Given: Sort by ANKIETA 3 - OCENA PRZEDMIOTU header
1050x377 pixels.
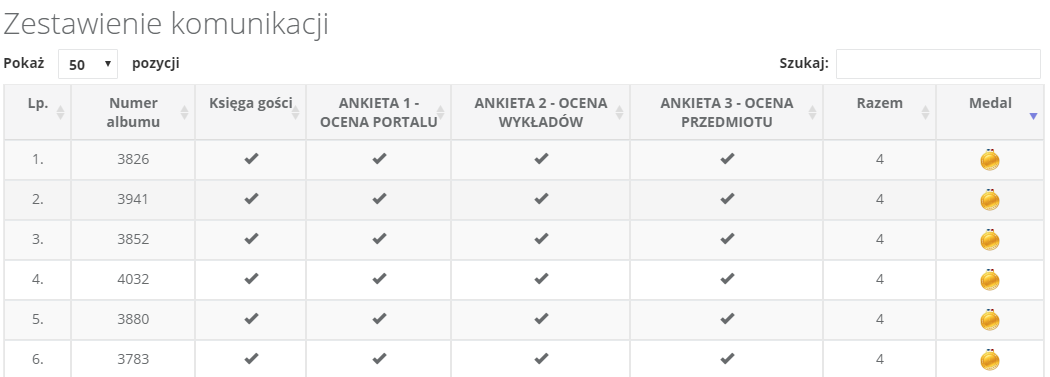Looking at the screenshot, I should [727, 112].
